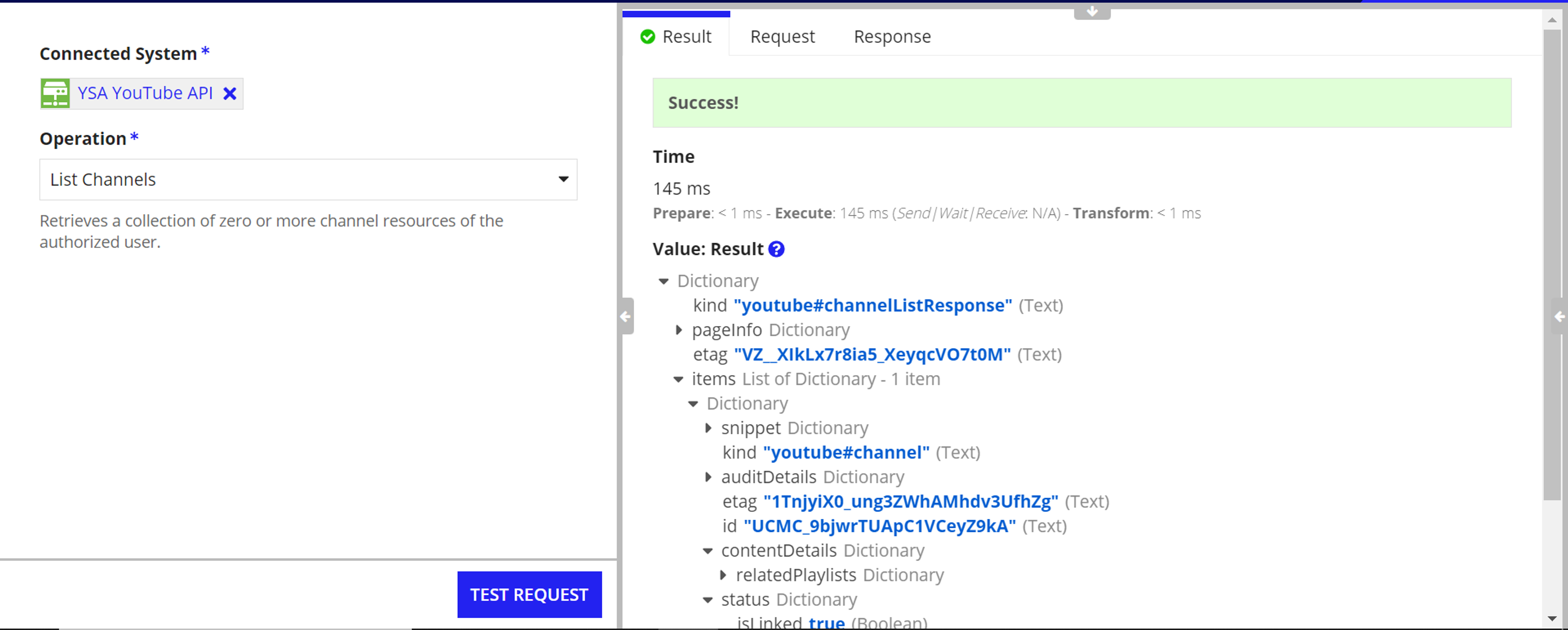Switch to the Request tab

click(x=782, y=36)
